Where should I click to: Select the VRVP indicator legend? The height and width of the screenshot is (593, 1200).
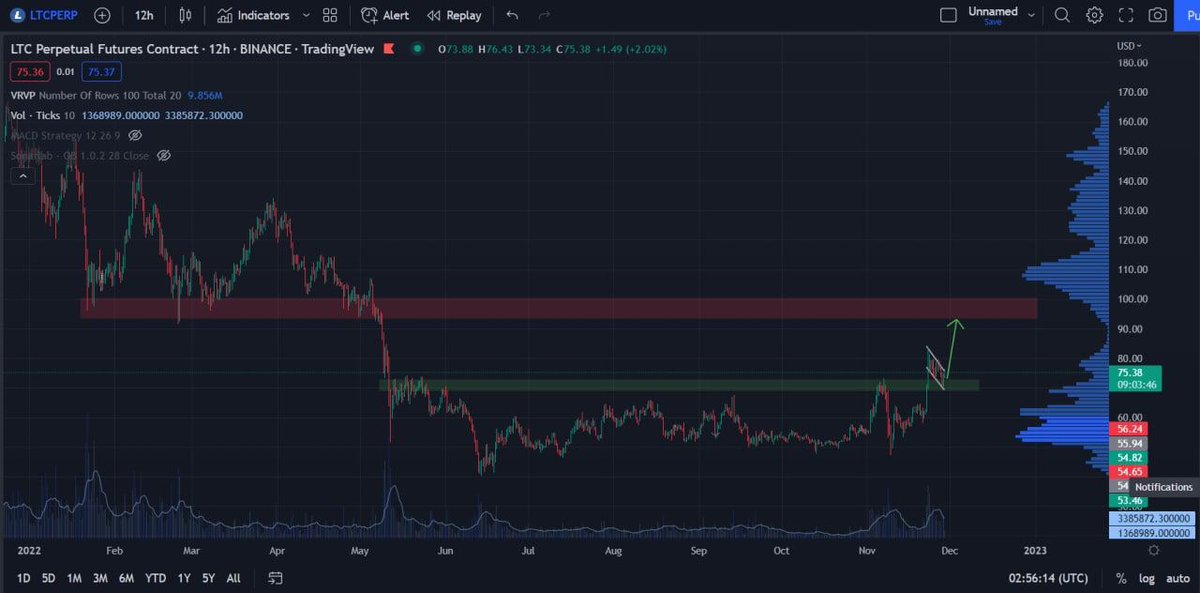[116, 95]
